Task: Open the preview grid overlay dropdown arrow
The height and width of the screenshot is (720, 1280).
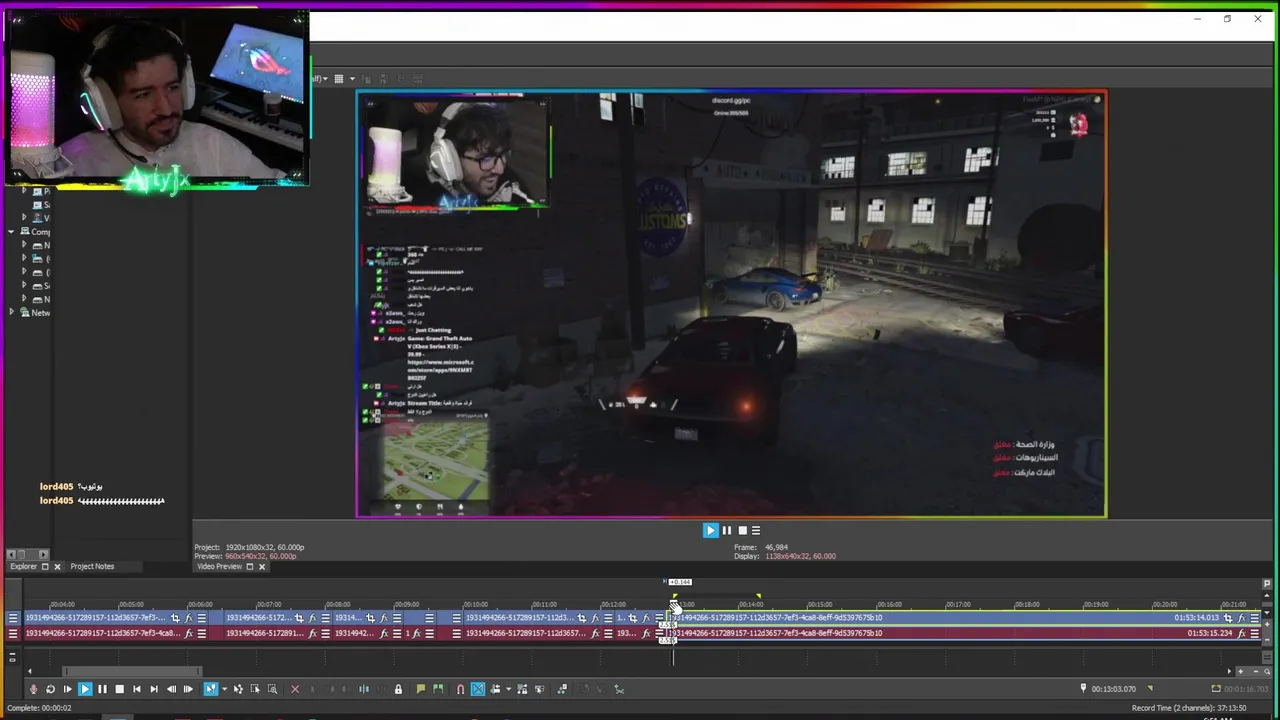Action: tap(352, 79)
